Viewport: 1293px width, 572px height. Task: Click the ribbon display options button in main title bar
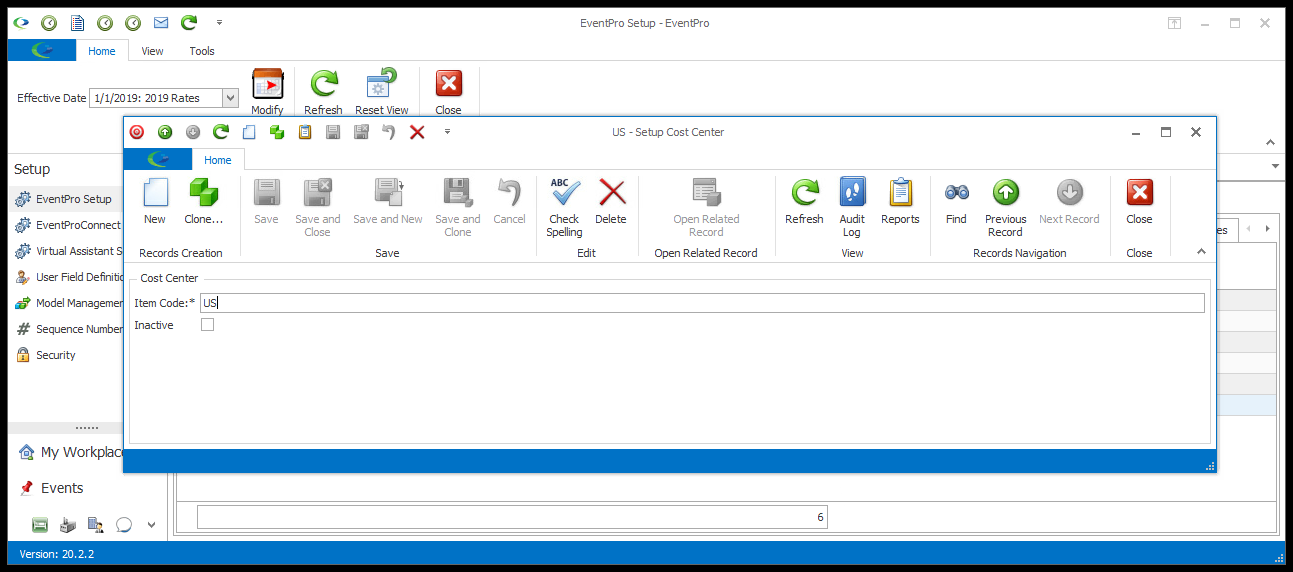coord(1174,23)
